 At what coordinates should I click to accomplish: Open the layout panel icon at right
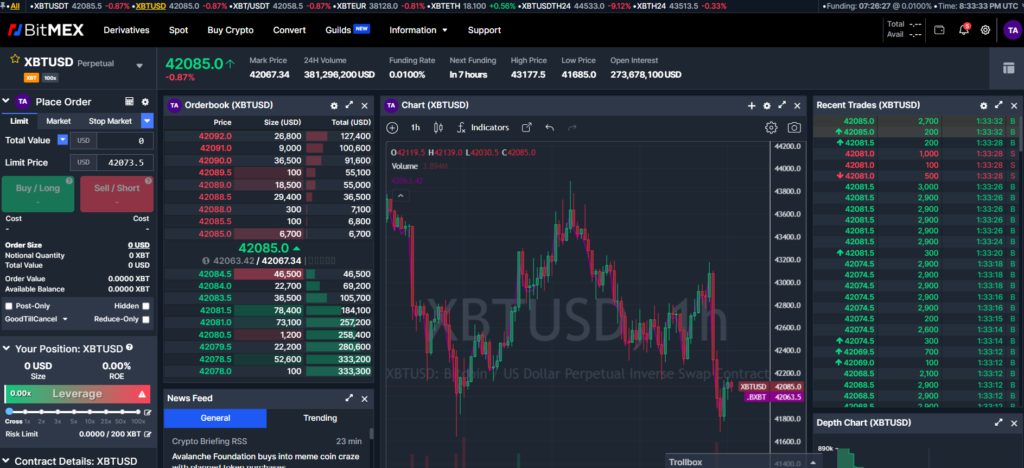click(1008, 68)
